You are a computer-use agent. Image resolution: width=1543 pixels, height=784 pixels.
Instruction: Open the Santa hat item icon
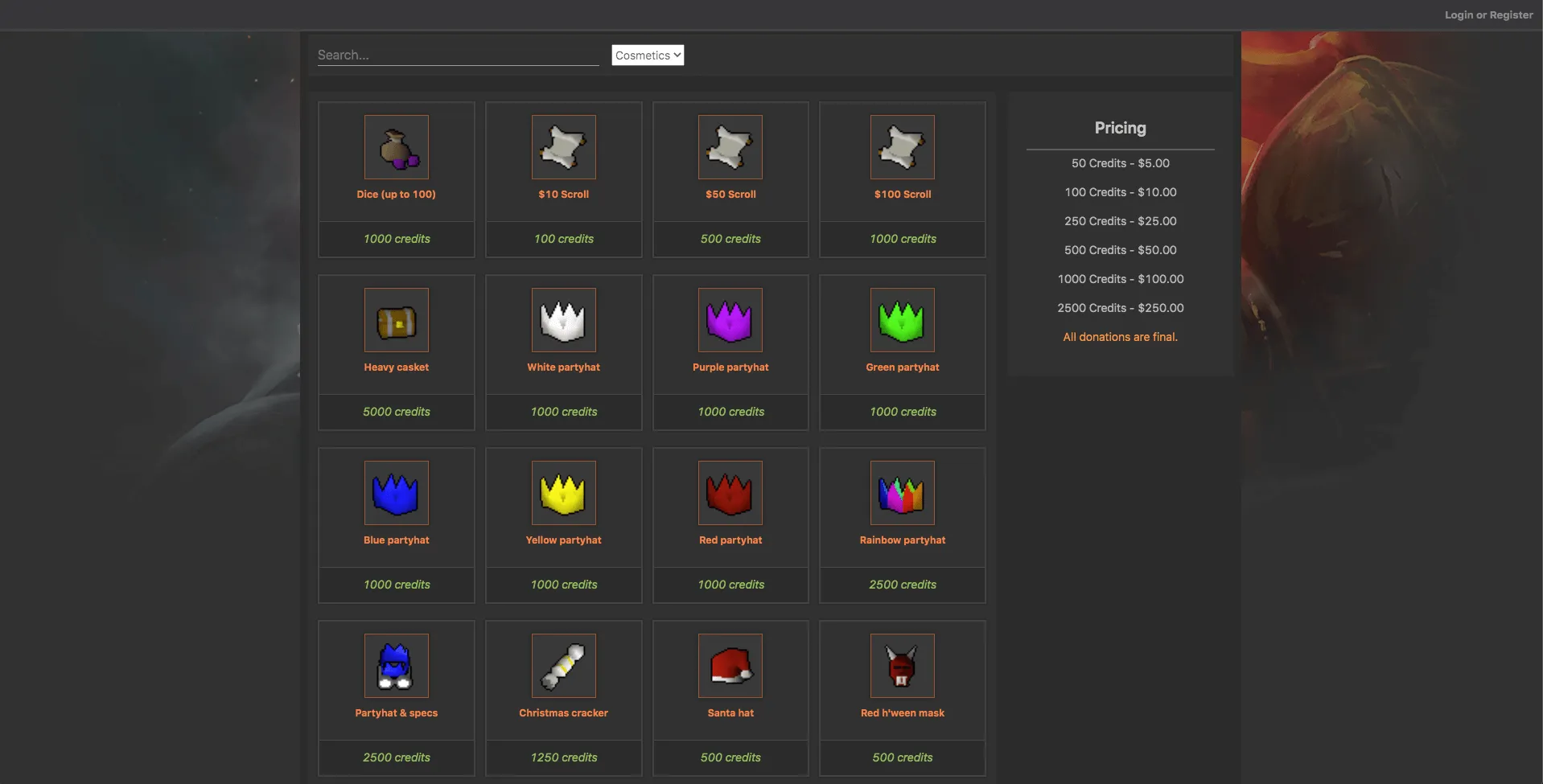point(730,666)
